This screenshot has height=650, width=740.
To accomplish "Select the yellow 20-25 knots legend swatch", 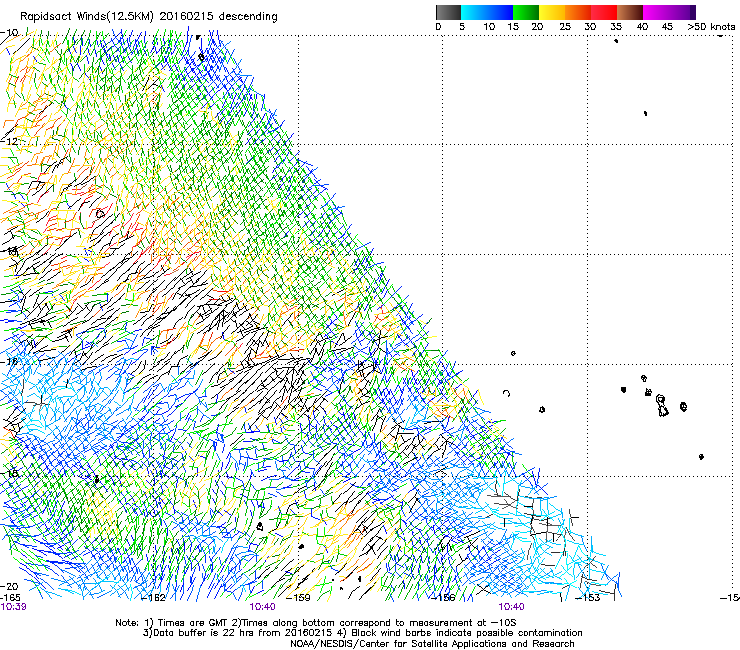I will (x=552, y=12).
